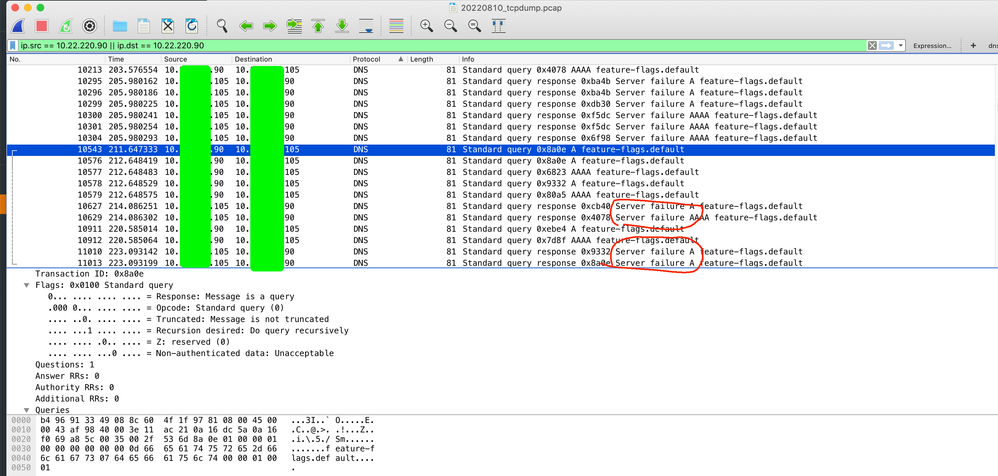
Task: Jump to the first packet
Action: coord(318,26)
